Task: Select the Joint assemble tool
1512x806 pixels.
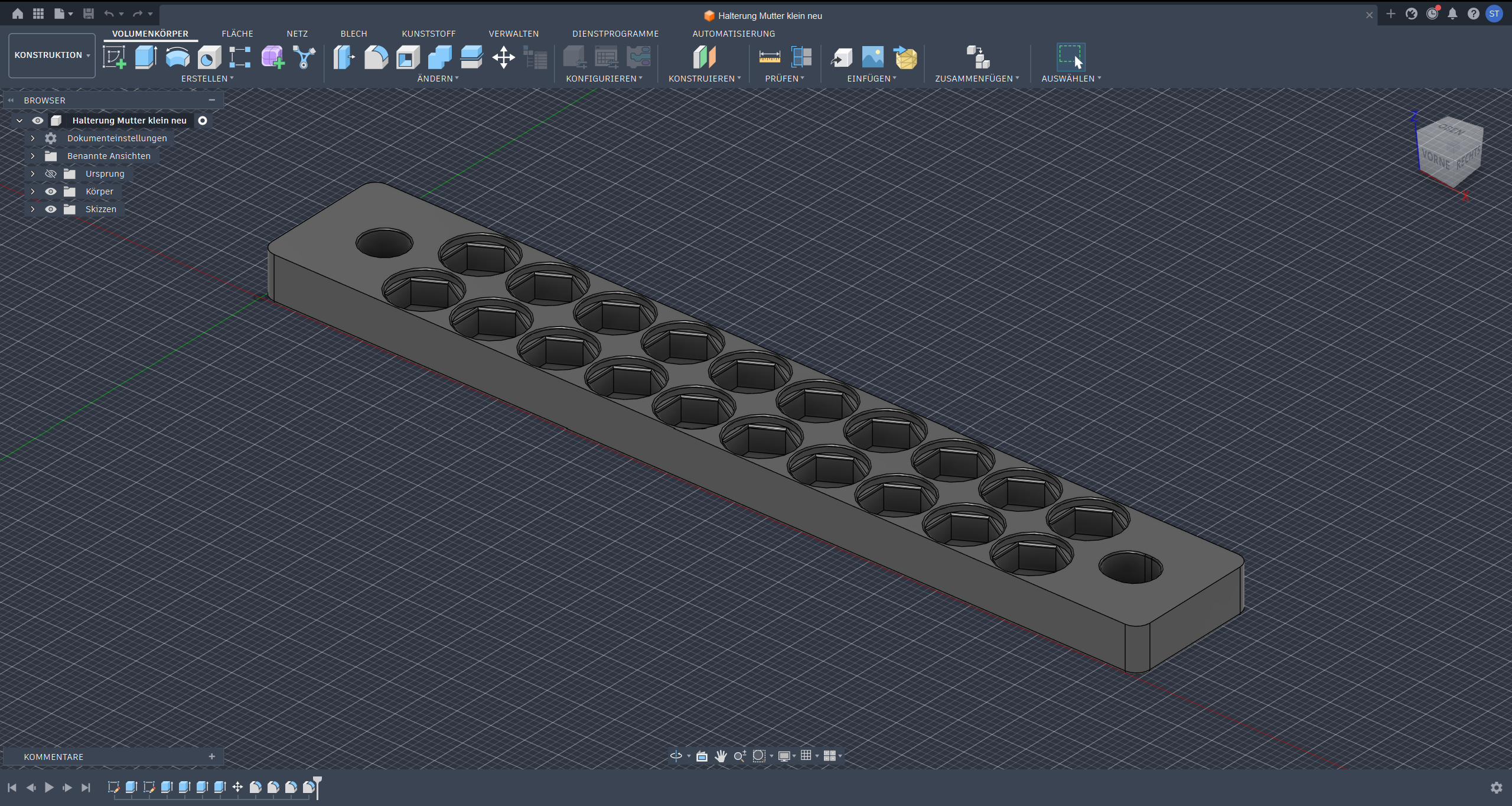Action: pos(977,57)
